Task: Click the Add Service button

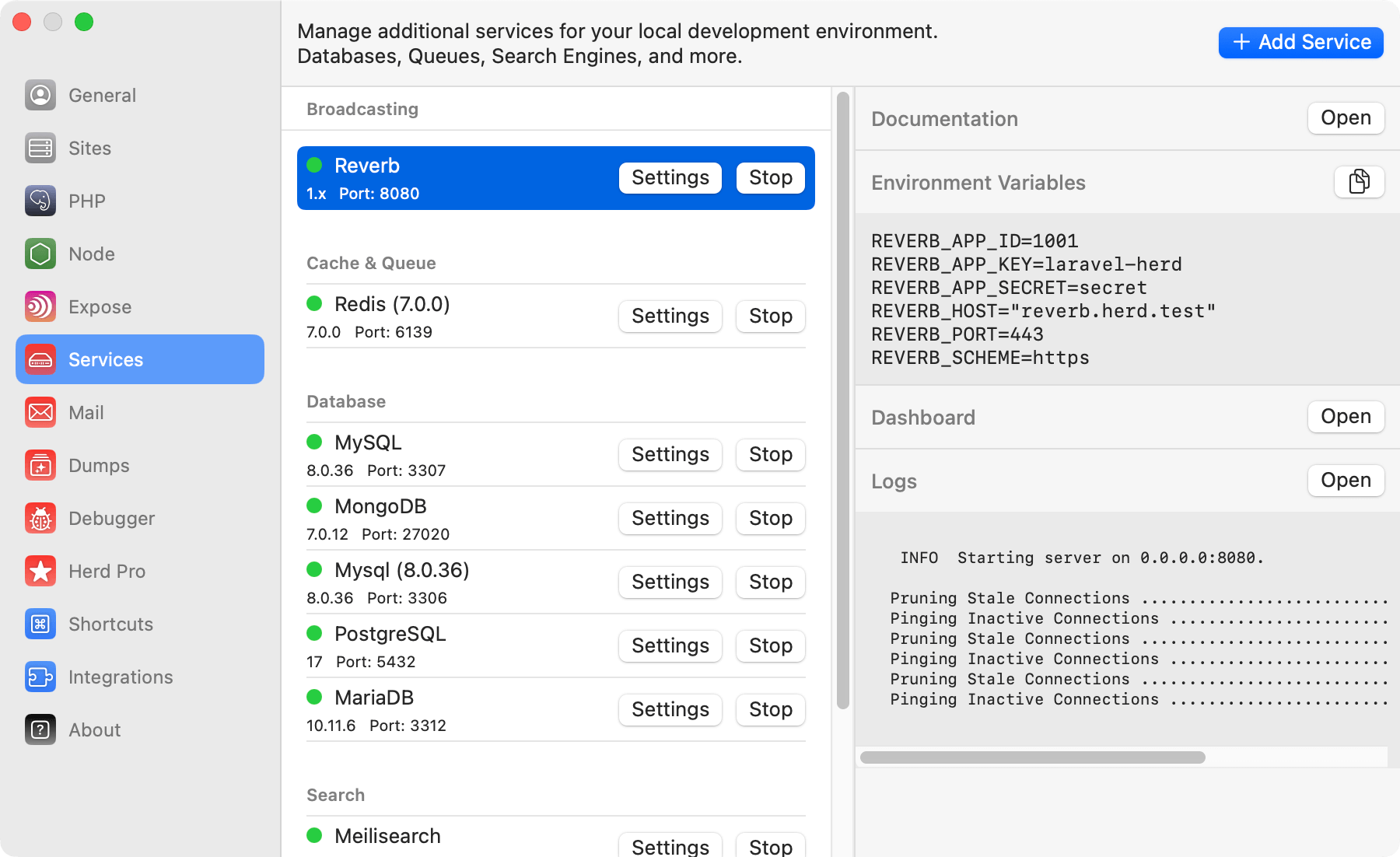Action: pyautogui.click(x=1300, y=42)
